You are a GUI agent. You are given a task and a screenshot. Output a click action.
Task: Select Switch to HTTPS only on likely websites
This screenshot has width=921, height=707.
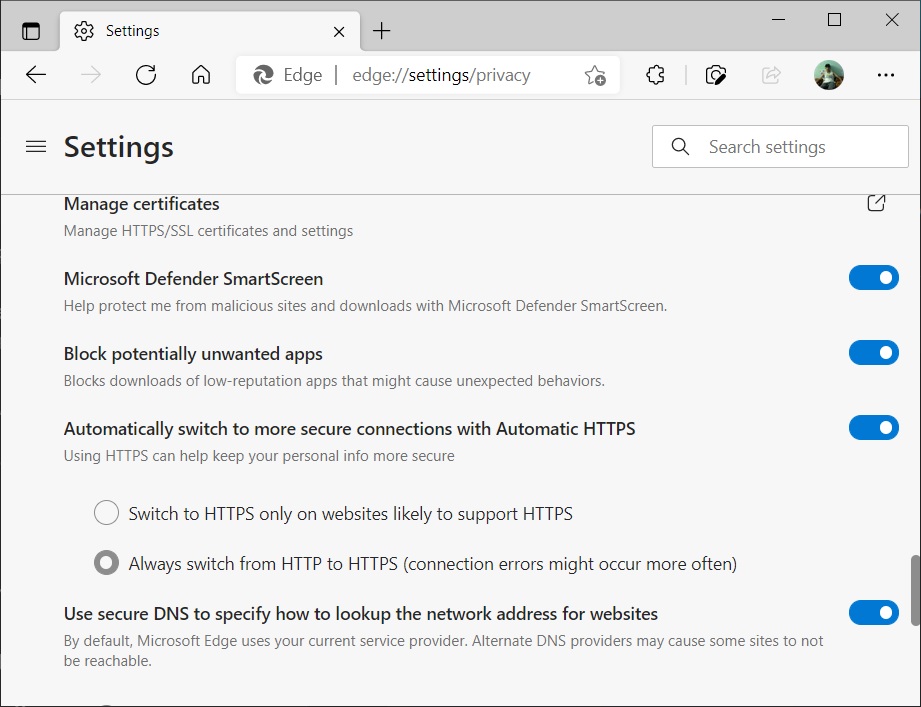(x=106, y=512)
